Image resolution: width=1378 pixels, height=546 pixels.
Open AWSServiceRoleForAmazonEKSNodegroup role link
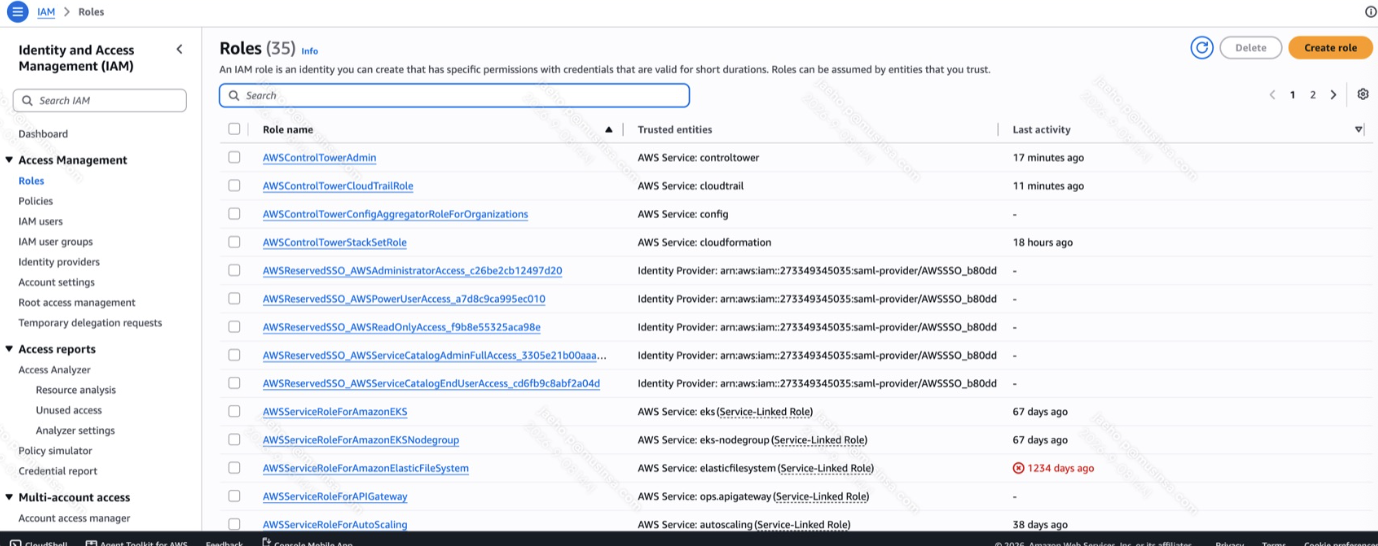(x=361, y=440)
